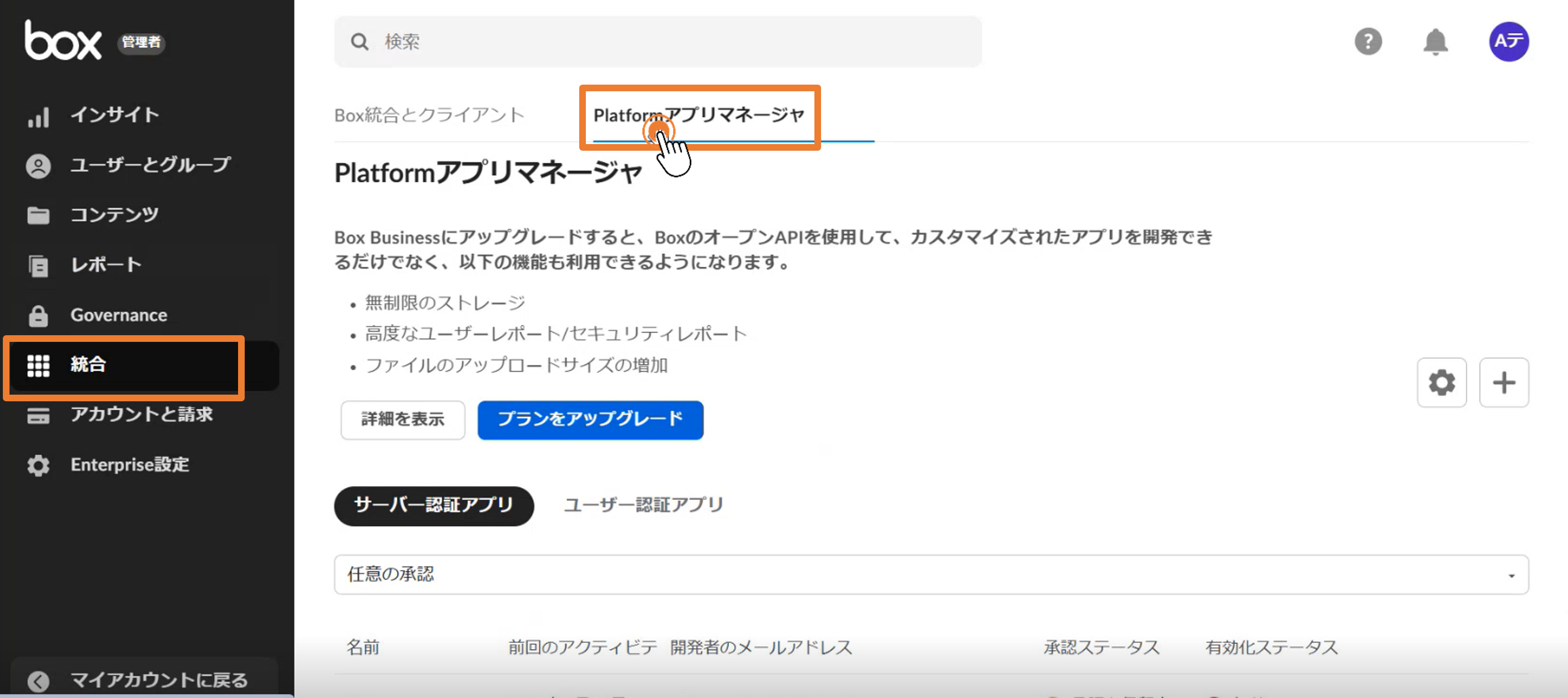Viewport: 1568px width, 698px height.
Task: Click the アカウントと請求 card icon
Action: coord(38,416)
